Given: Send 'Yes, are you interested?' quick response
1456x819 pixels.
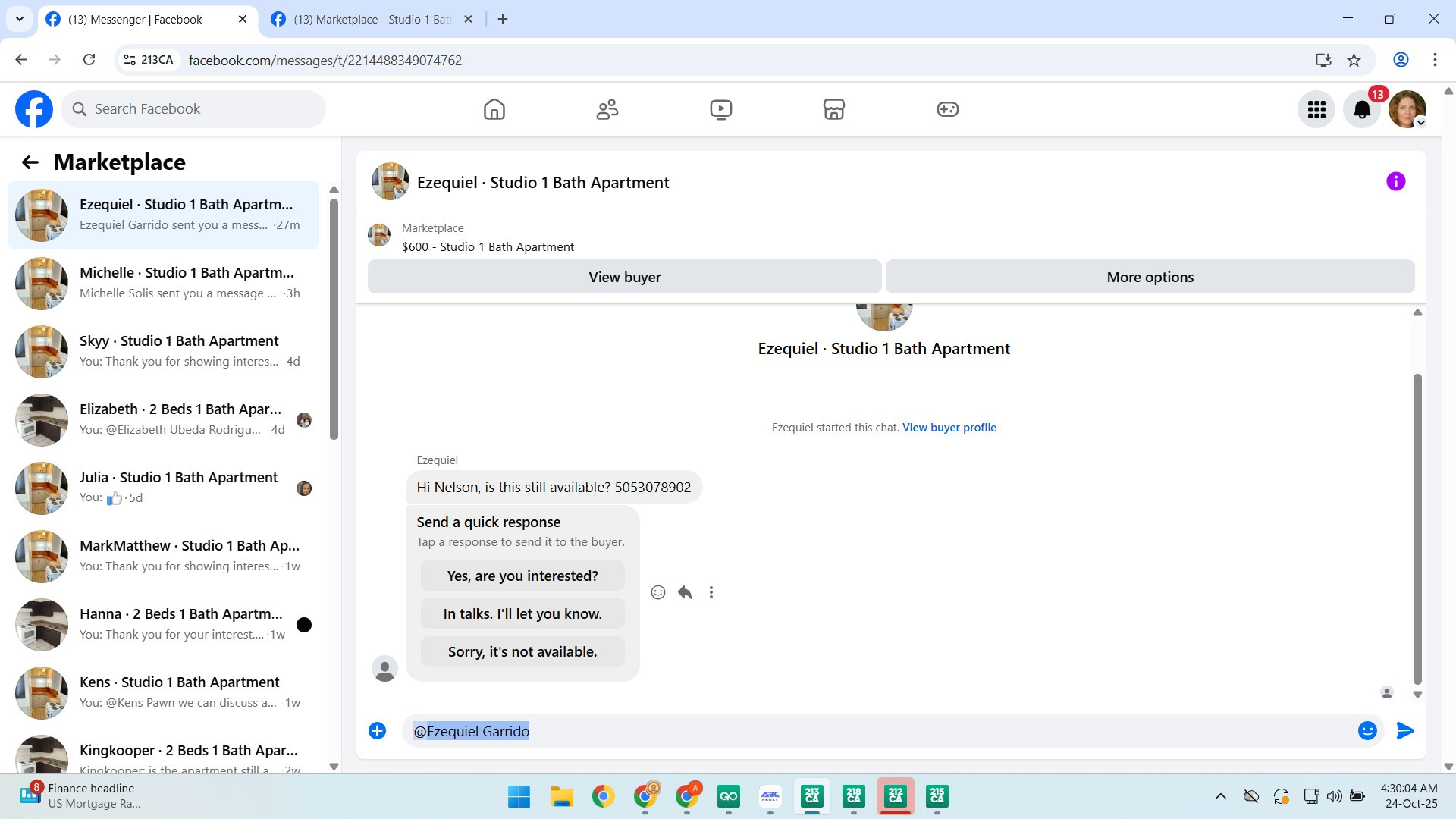Looking at the screenshot, I should pos(522,576).
